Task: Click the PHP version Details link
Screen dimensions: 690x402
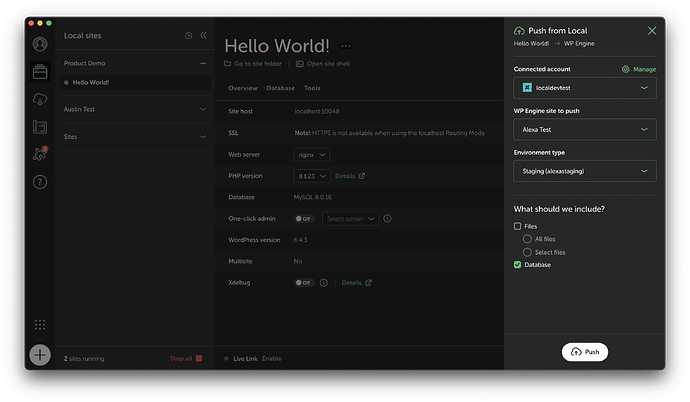Action: pyautogui.click(x=345, y=176)
